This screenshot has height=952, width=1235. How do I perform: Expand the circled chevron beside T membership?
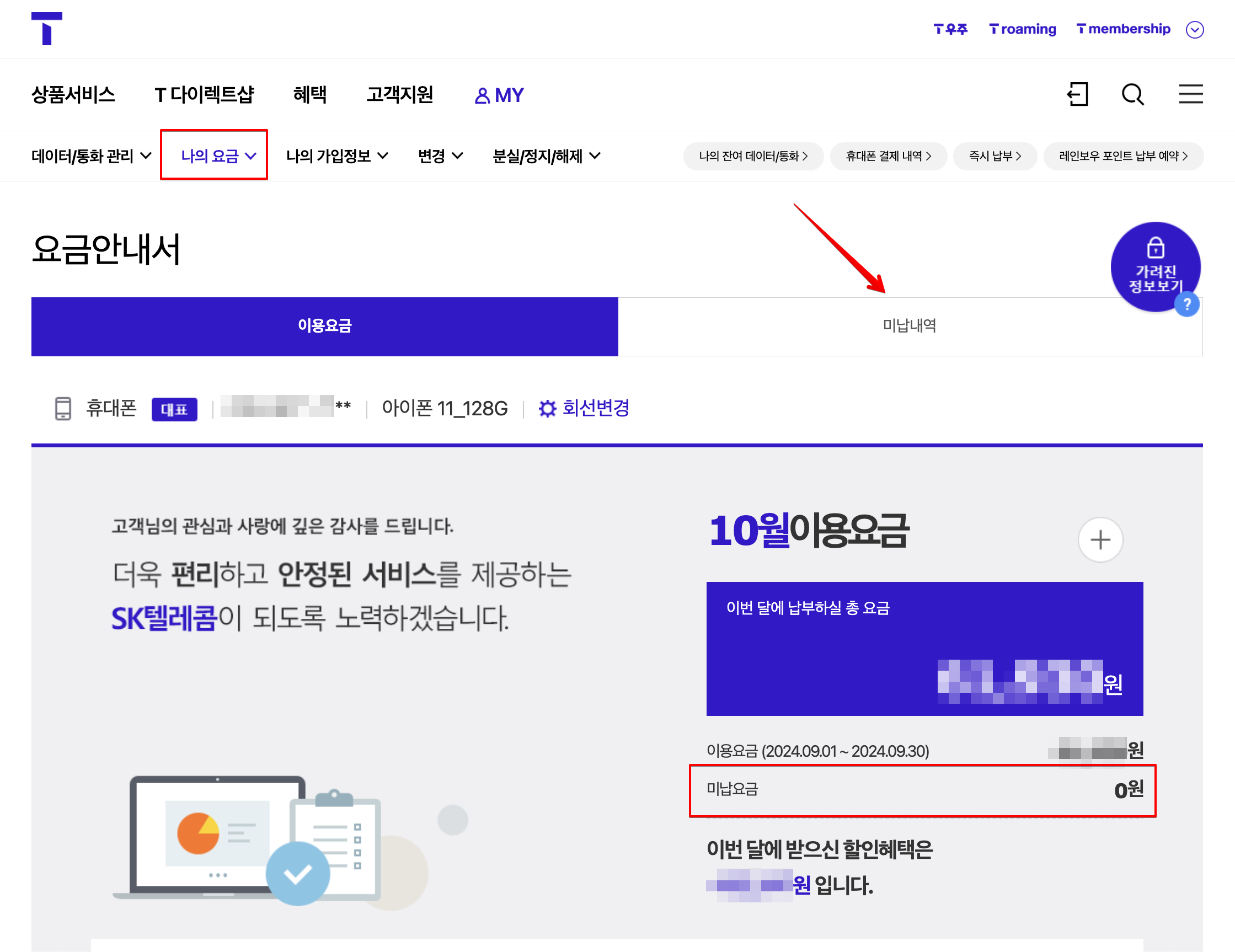1195,29
